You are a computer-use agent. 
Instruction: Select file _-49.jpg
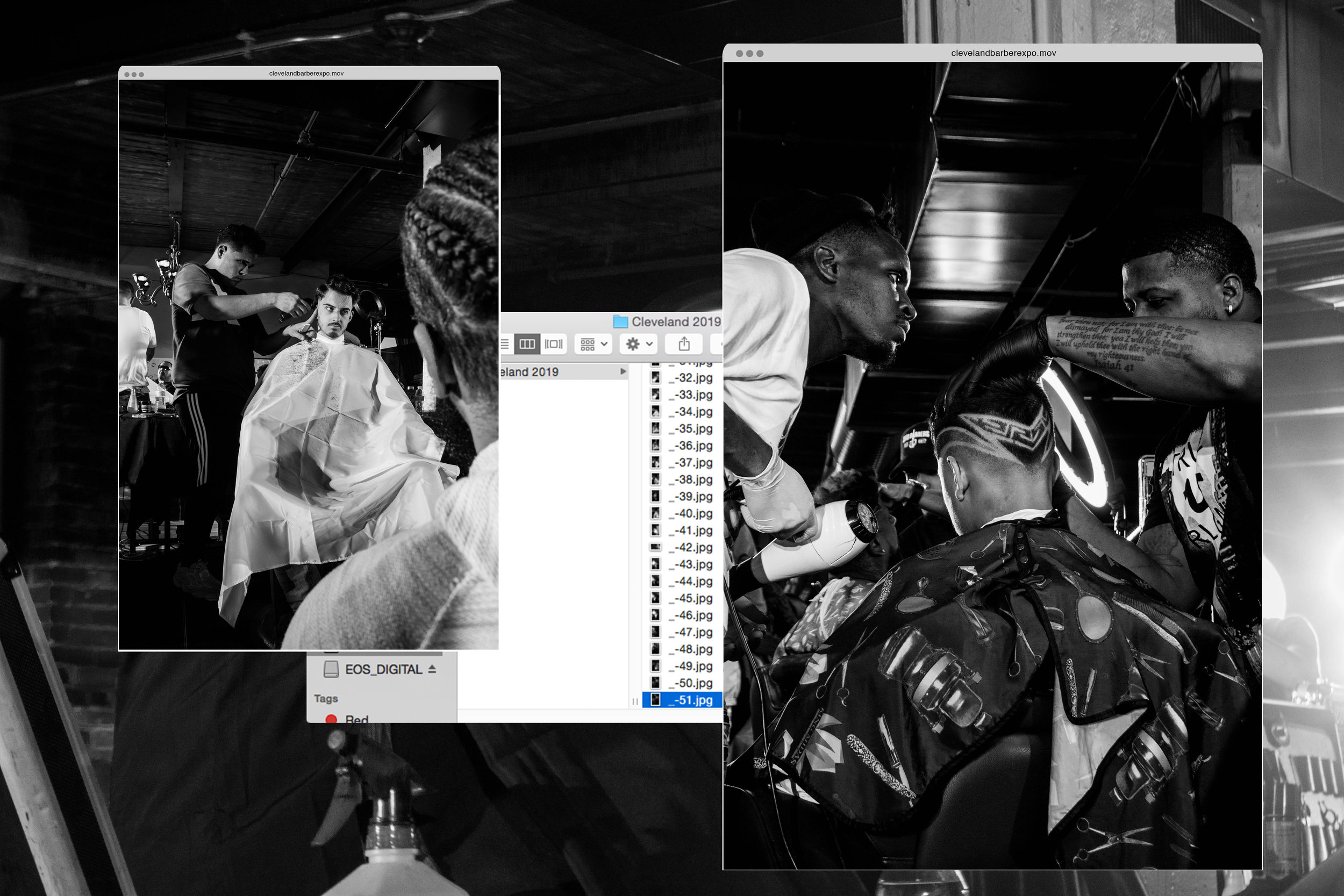[682, 666]
